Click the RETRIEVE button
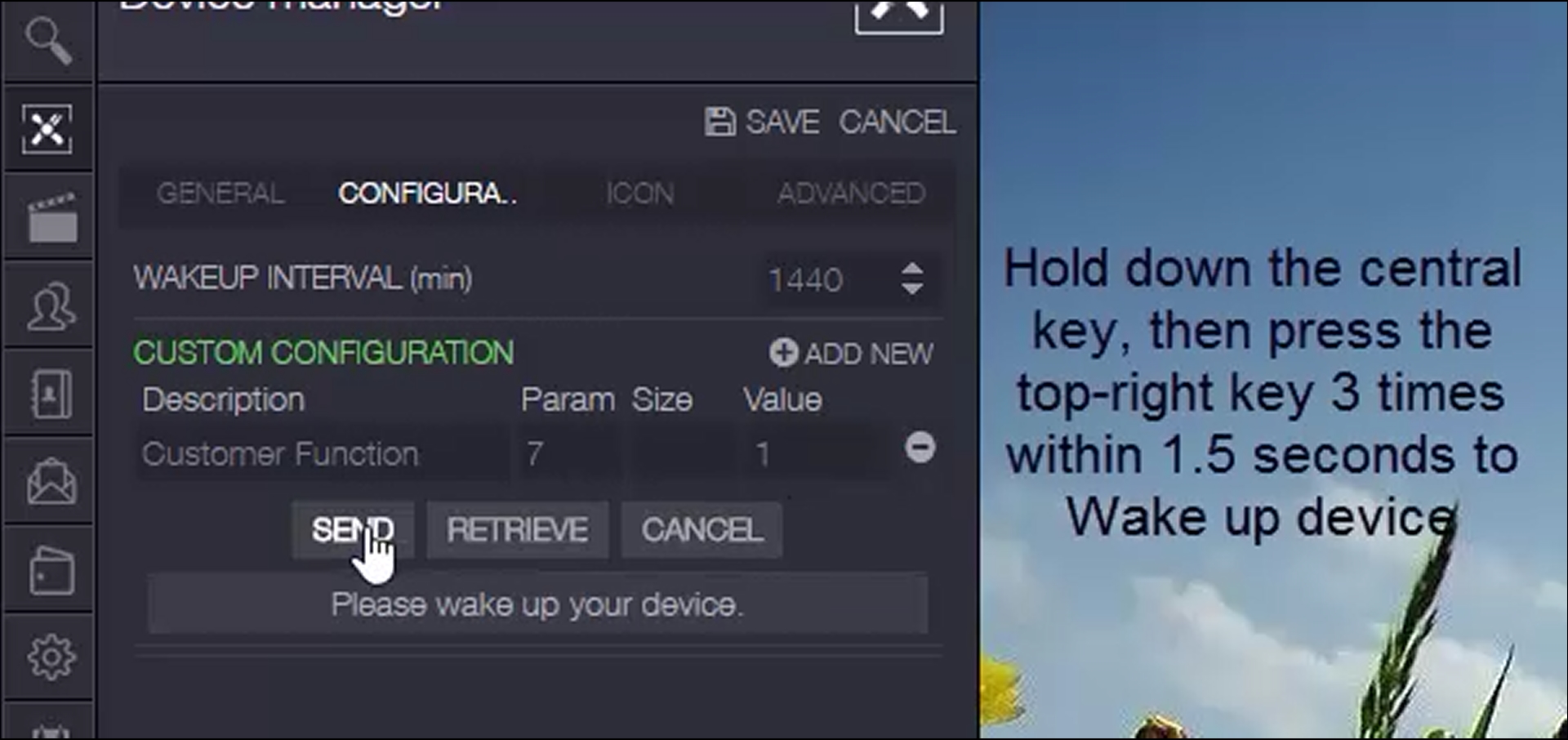This screenshot has width=1568, height=740. point(517,530)
